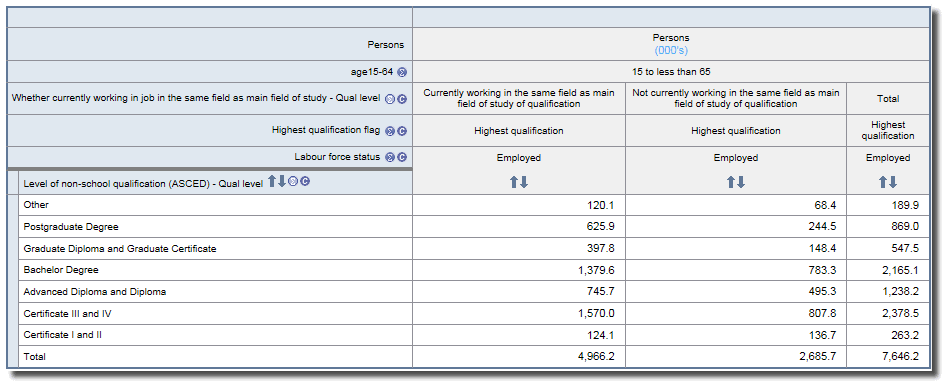Click the '15 to less than 65' header
Screen dimensions: 944x383
[x=671, y=72]
